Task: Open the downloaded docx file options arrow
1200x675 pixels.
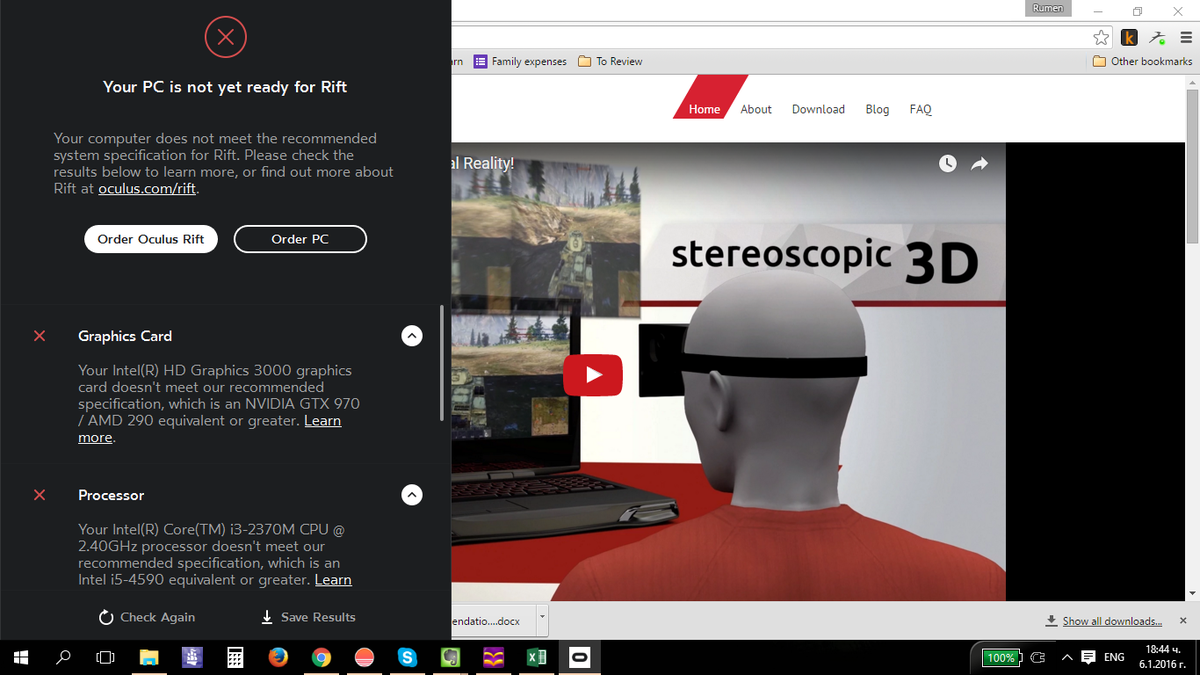Action: [x=542, y=620]
